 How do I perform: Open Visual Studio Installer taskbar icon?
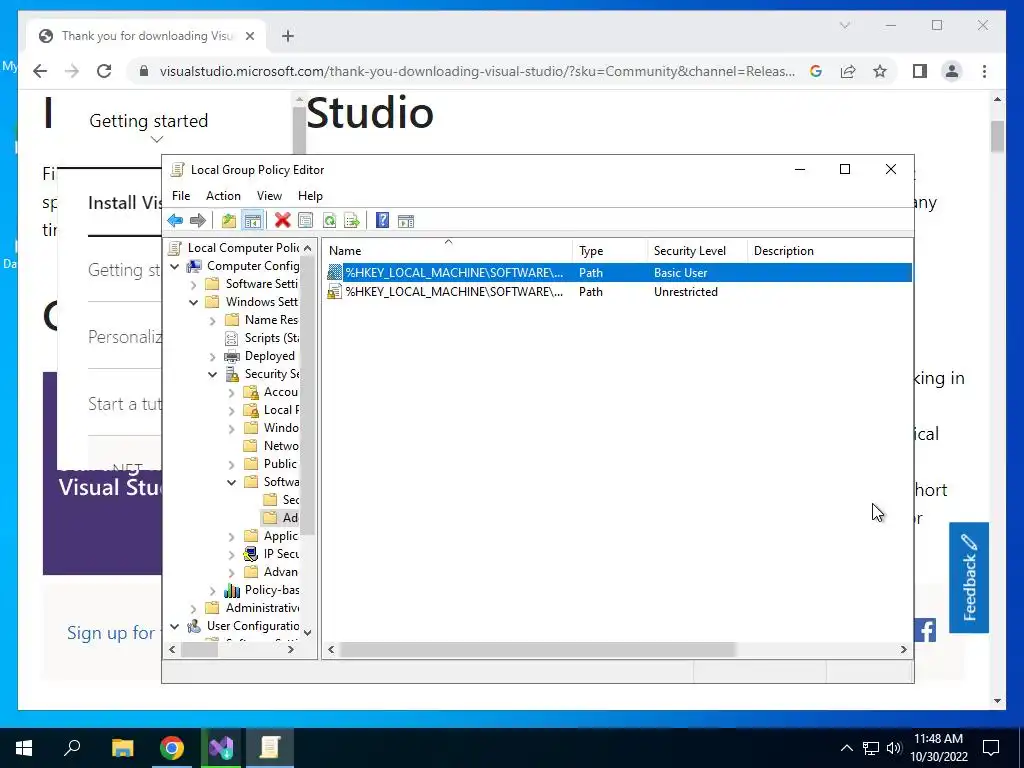pyautogui.click(x=221, y=748)
